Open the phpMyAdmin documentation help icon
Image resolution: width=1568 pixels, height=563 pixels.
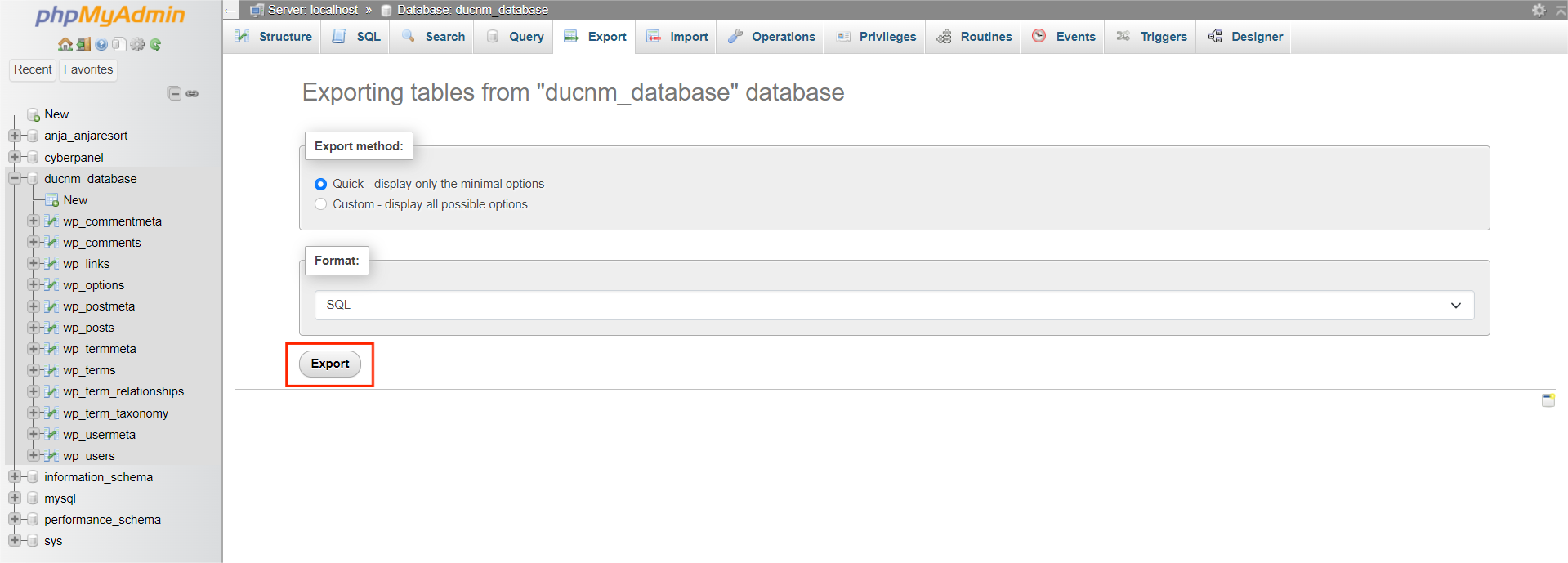(101, 44)
